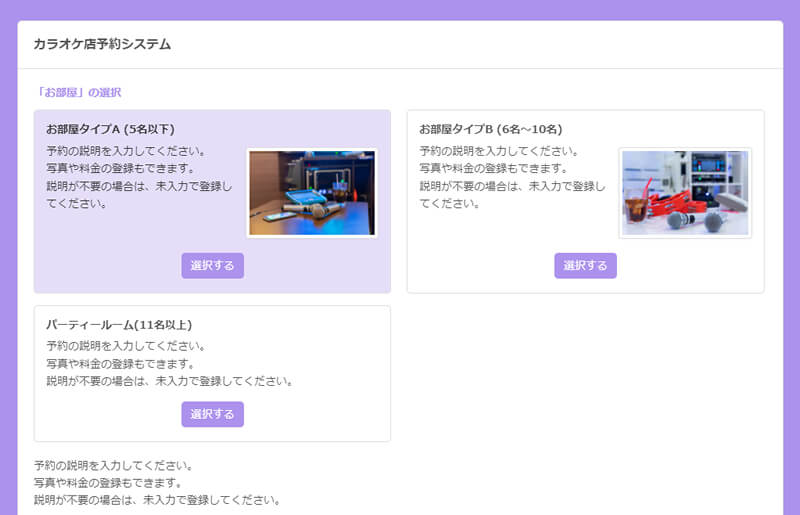800x515 pixels.
Task: Click empty space right of パーティールーム's 選択する
Action: pyautogui.click(x=320, y=414)
